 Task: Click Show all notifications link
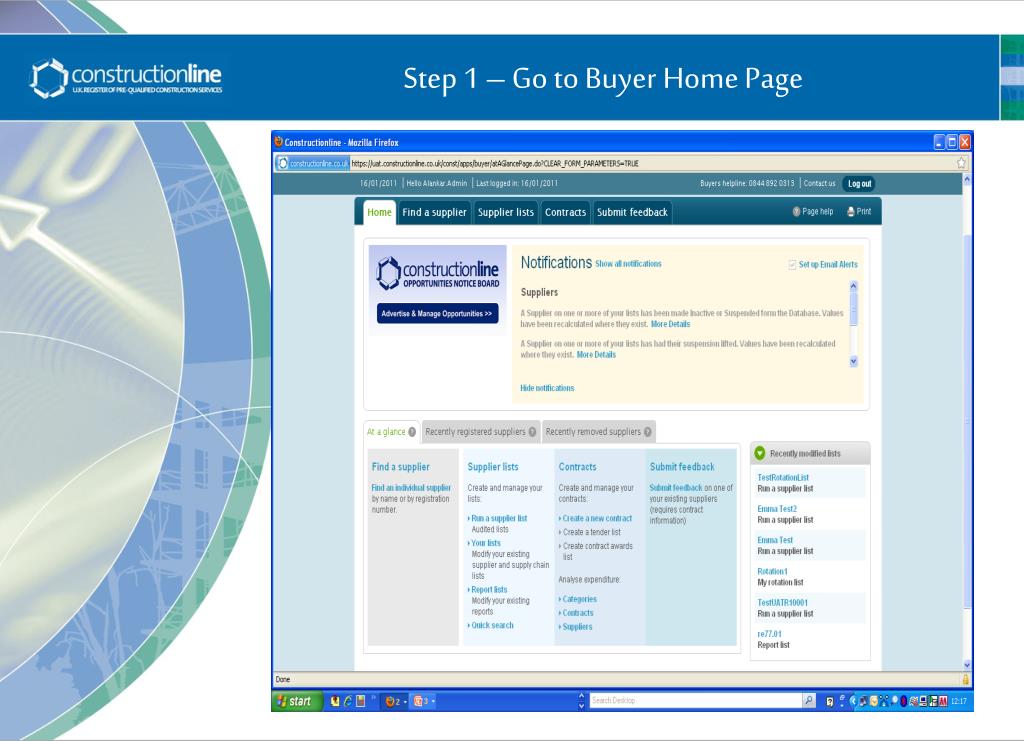tap(628, 264)
